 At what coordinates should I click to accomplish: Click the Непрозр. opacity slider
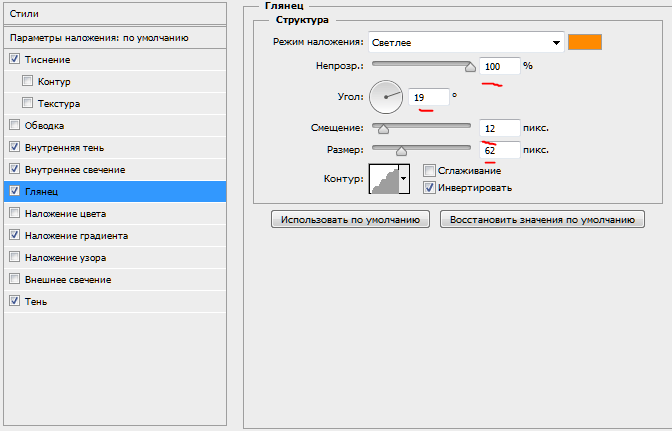point(421,66)
